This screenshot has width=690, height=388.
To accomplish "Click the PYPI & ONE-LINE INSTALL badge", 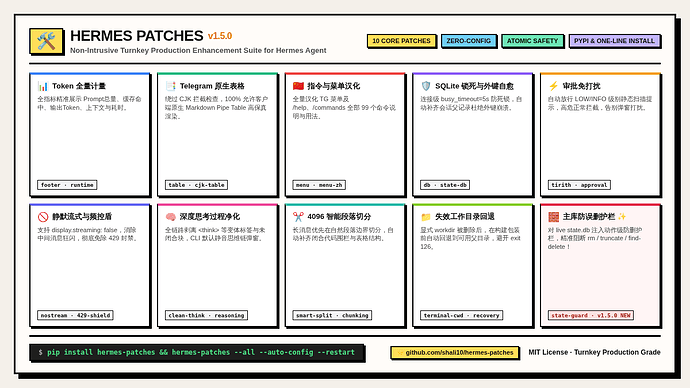I will pos(614,41).
